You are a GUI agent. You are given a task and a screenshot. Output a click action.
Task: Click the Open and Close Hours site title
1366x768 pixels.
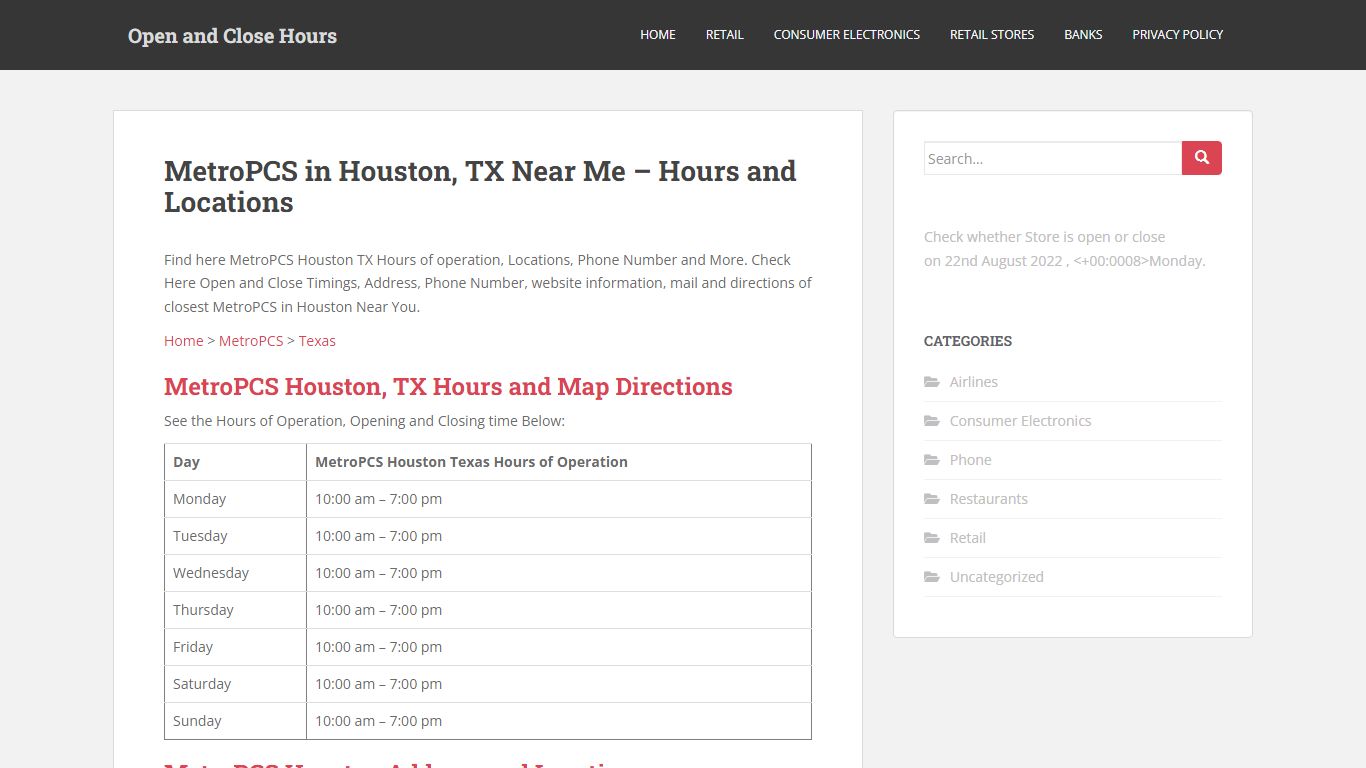pyautogui.click(x=232, y=36)
